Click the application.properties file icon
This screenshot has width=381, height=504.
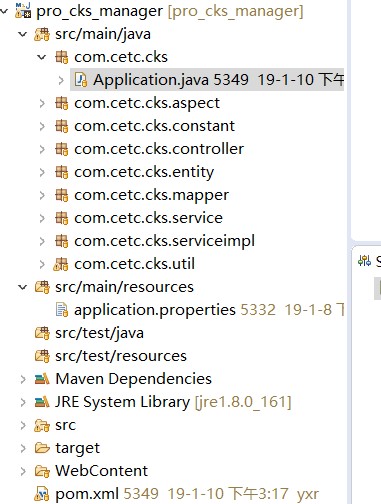pos(62,310)
